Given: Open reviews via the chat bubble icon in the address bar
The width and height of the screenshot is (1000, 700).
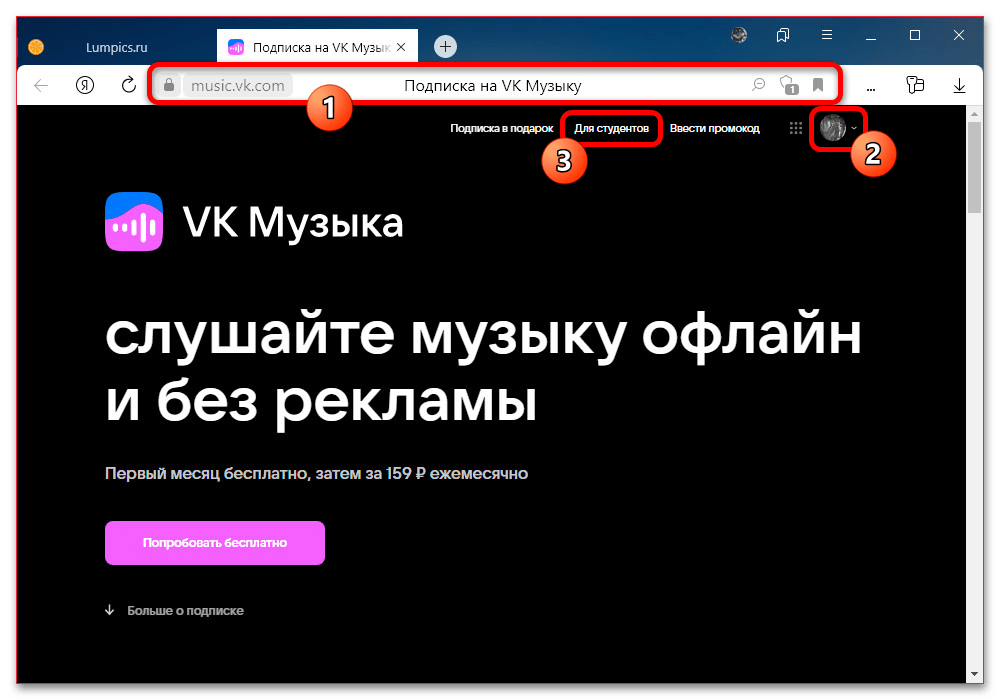Looking at the screenshot, I should click(758, 84).
